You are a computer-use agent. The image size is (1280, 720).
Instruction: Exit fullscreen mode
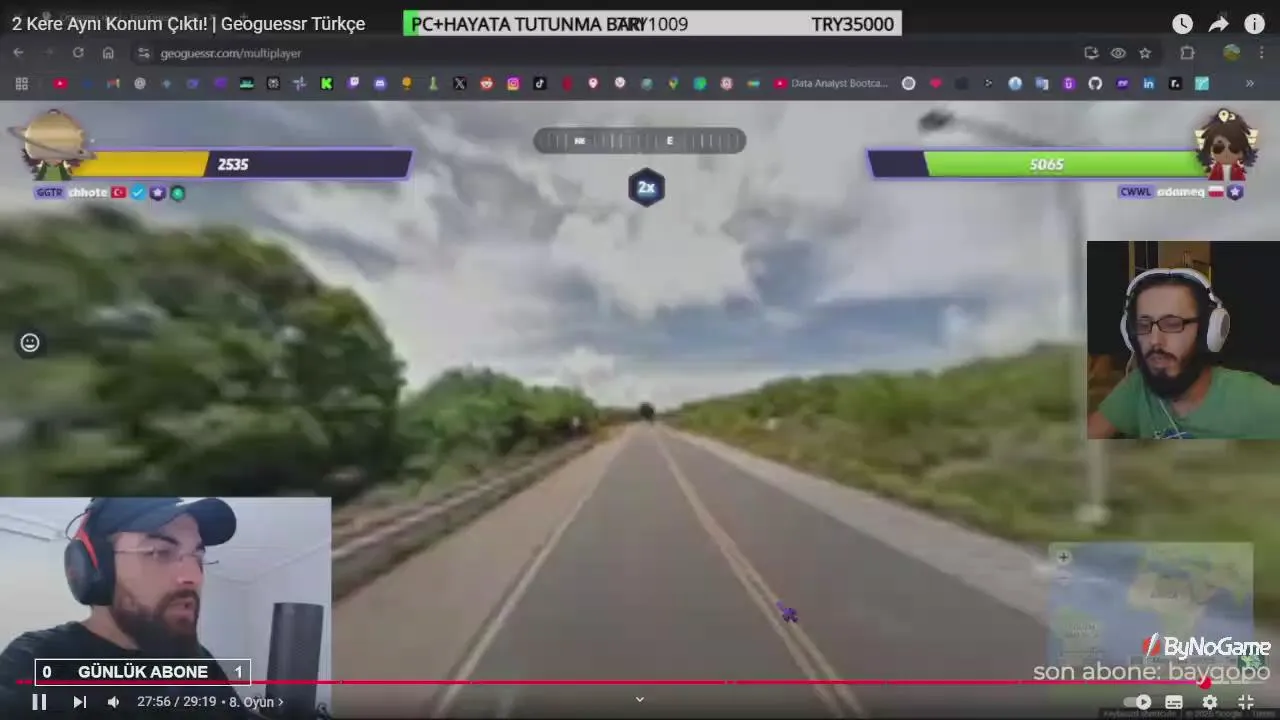(x=1246, y=702)
